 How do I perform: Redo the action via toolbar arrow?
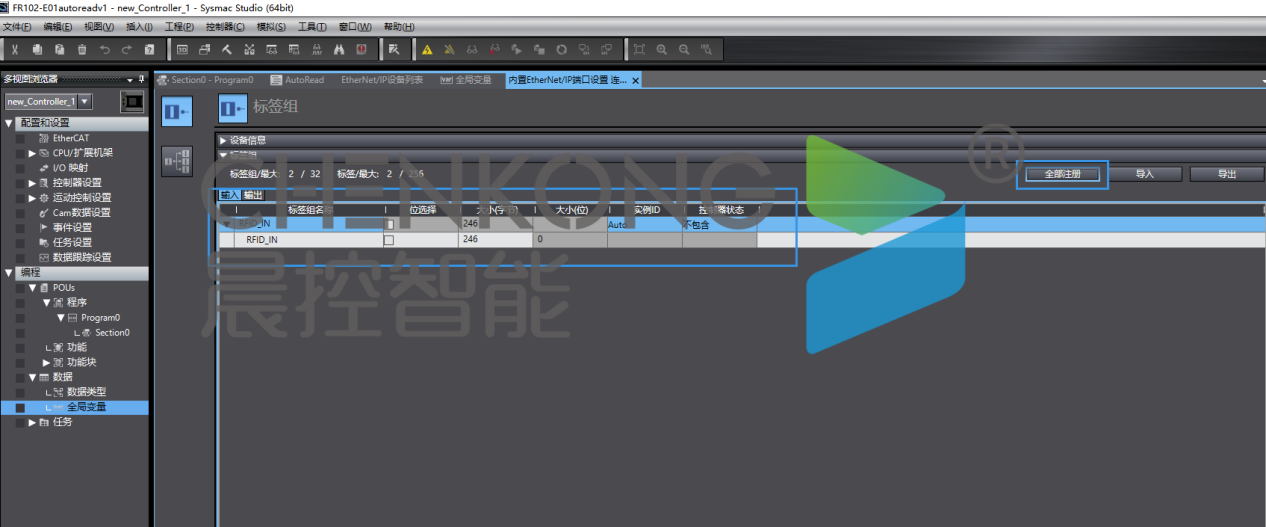point(127,49)
